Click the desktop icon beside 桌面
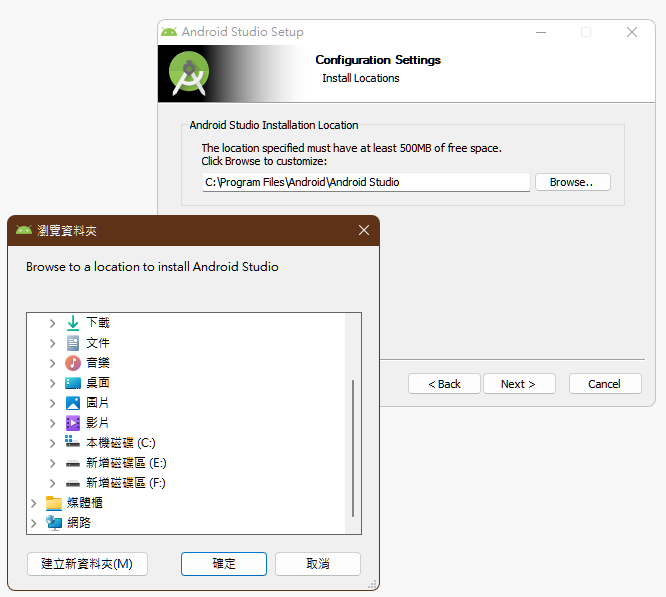Viewport: 666px width, 597px height. coord(73,383)
